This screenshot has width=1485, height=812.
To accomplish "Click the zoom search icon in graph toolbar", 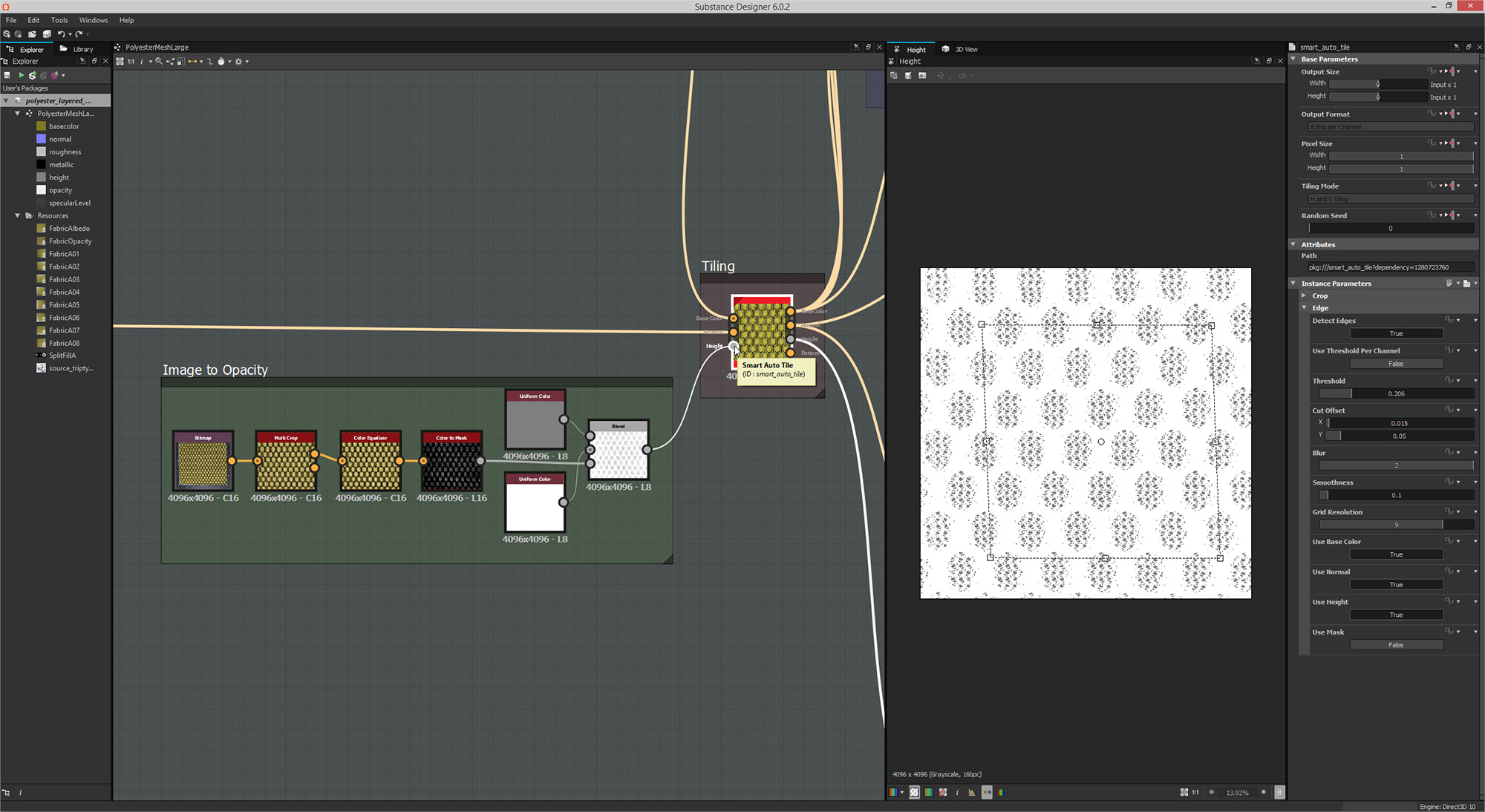I will click(x=159, y=62).
